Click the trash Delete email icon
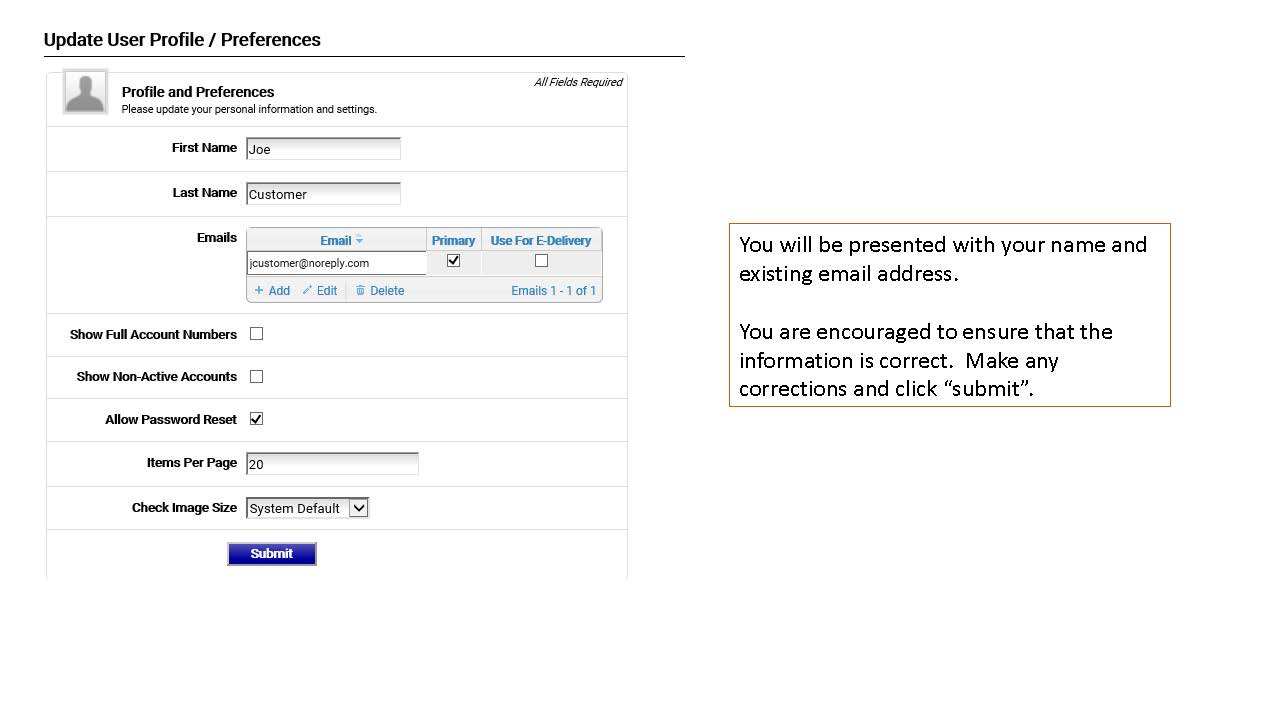This screenshot has width=1280, height=720. pyautogui.click(x=361, y=291)
